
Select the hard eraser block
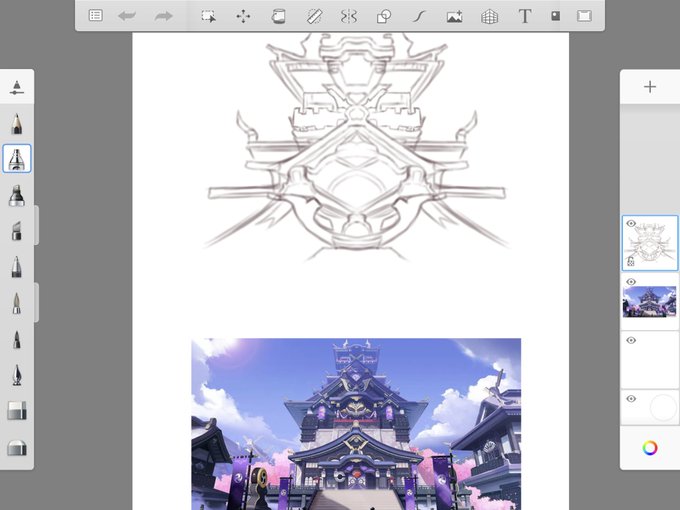[17, 411]
